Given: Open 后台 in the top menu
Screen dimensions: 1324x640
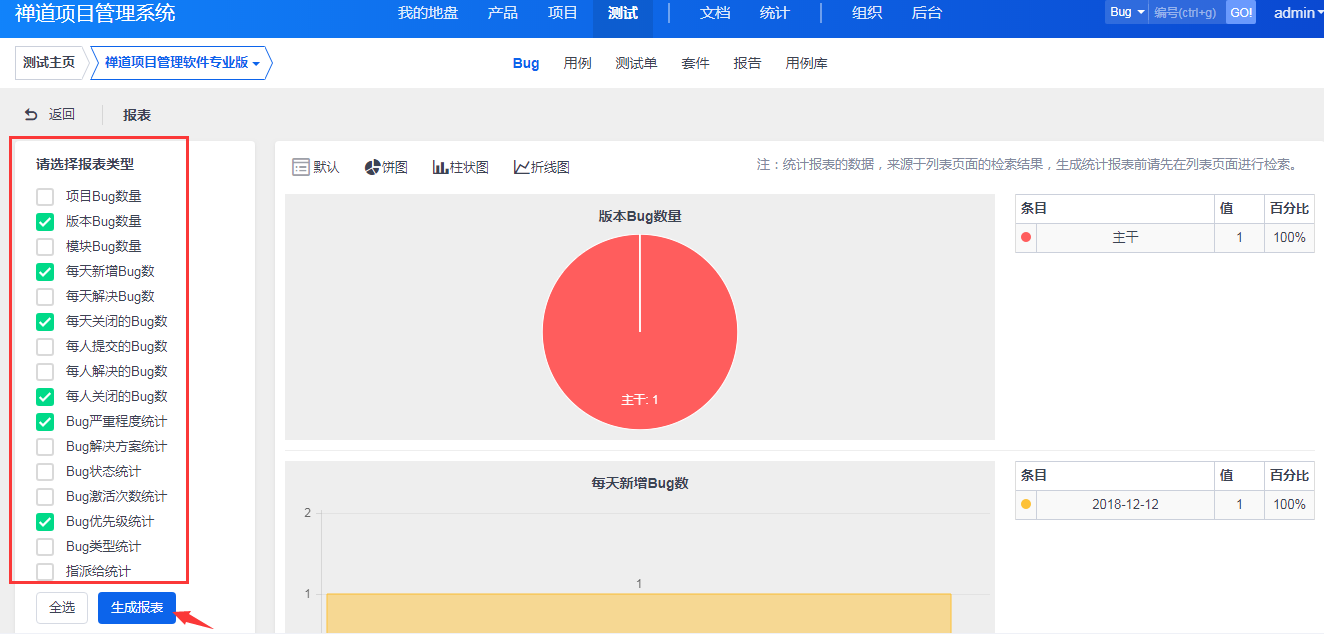Looking at the screenshot, I should [927, 13].
